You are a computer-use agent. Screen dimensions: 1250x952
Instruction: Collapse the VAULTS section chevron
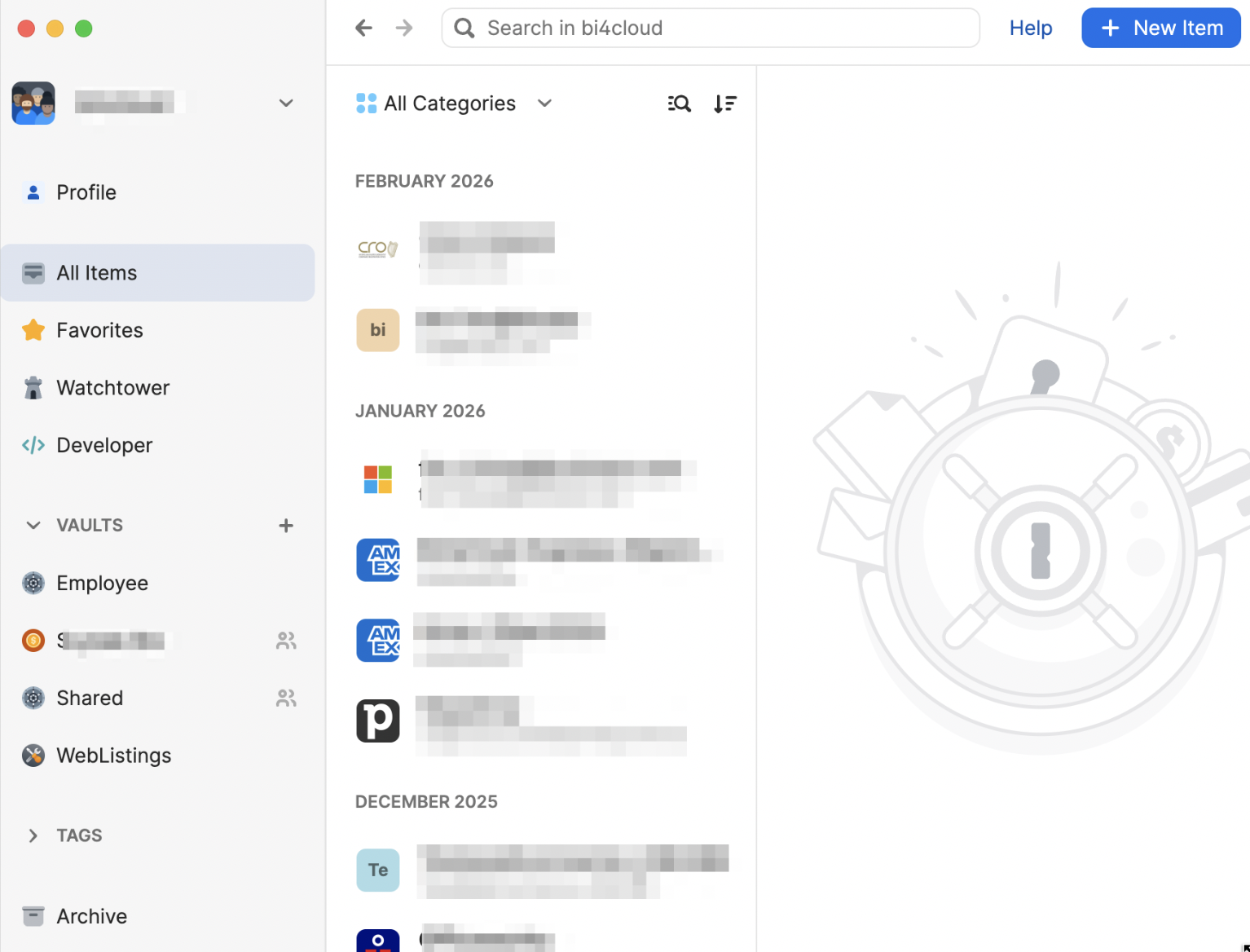(x=33, y=526)
